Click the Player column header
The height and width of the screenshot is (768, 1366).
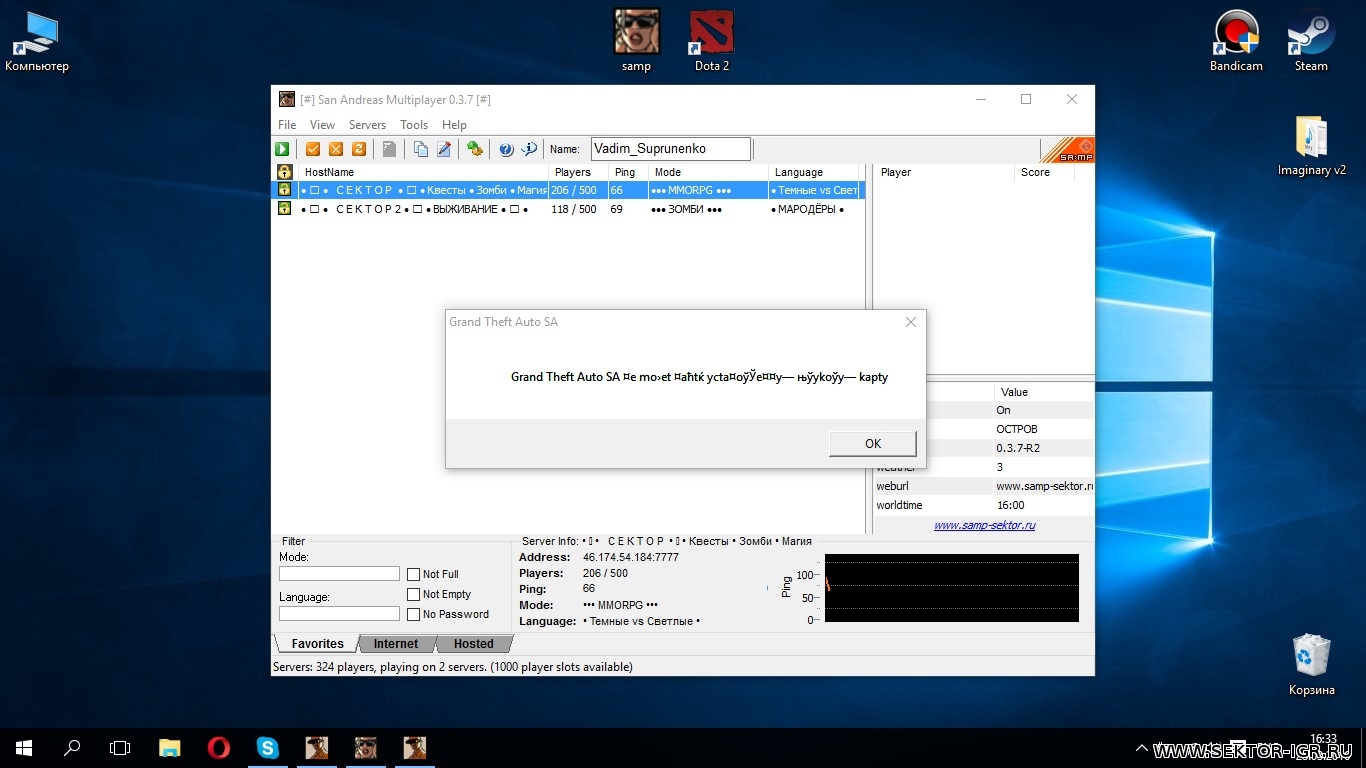[x=944, y=172]
